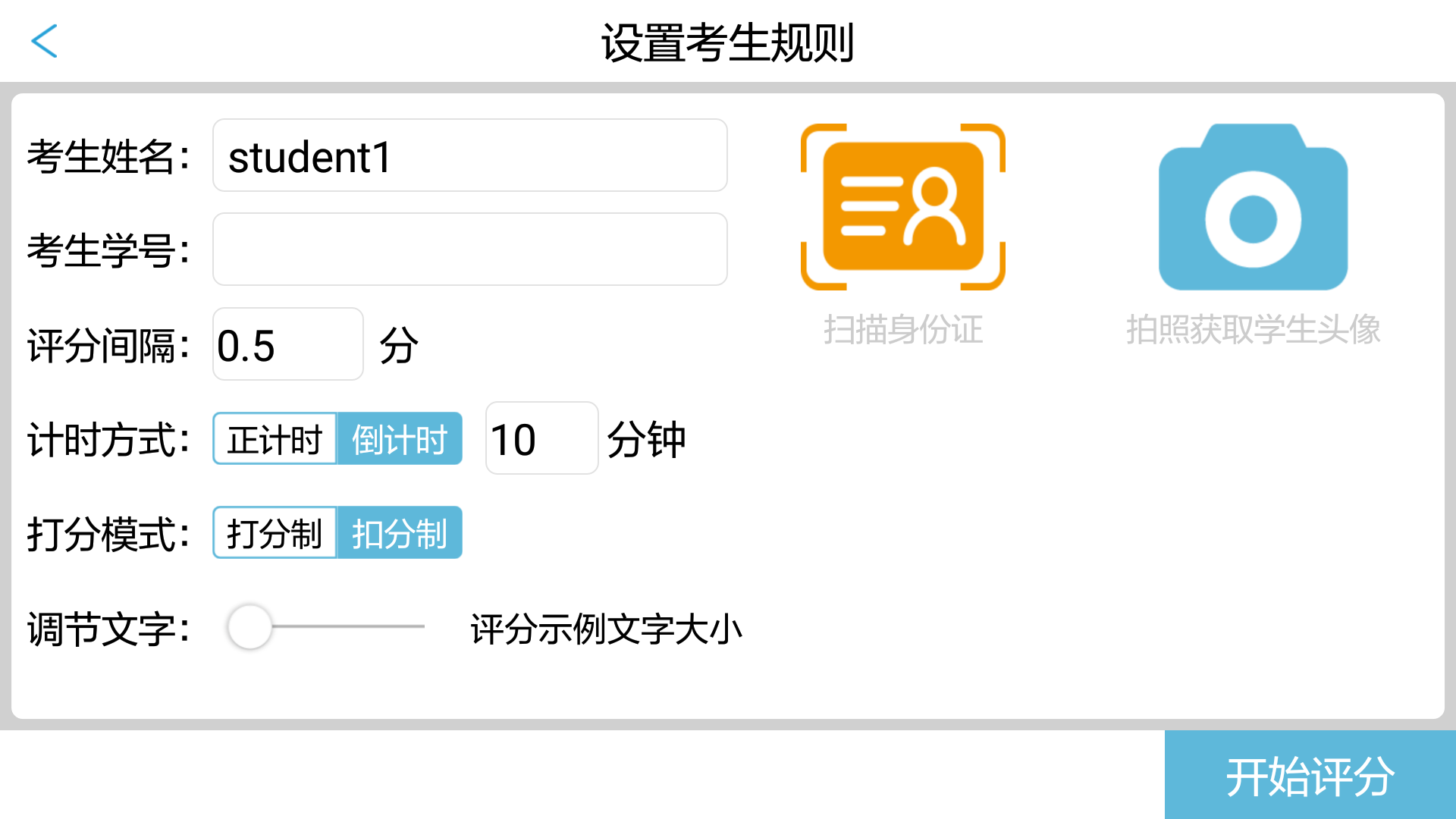The width and height of the screenshot is (1456, 819).
Task: Click the back arrow to return
Action: 45,41
